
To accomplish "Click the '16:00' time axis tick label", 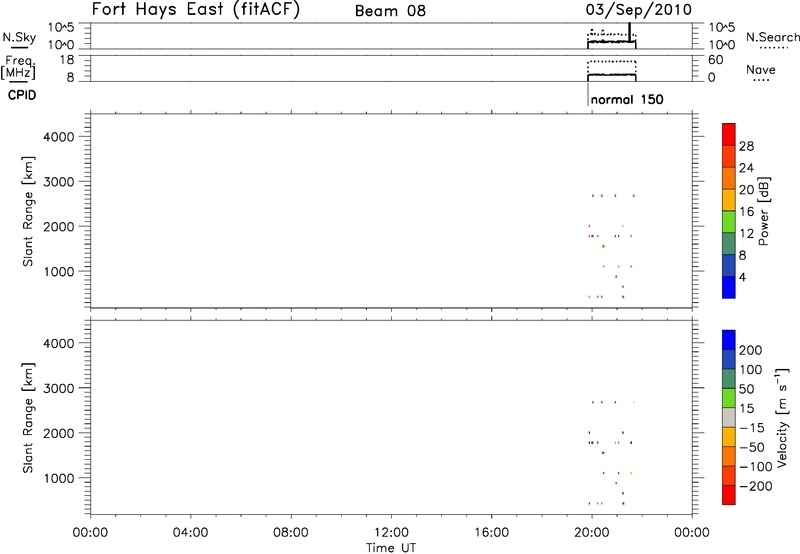I will [491, 533].
